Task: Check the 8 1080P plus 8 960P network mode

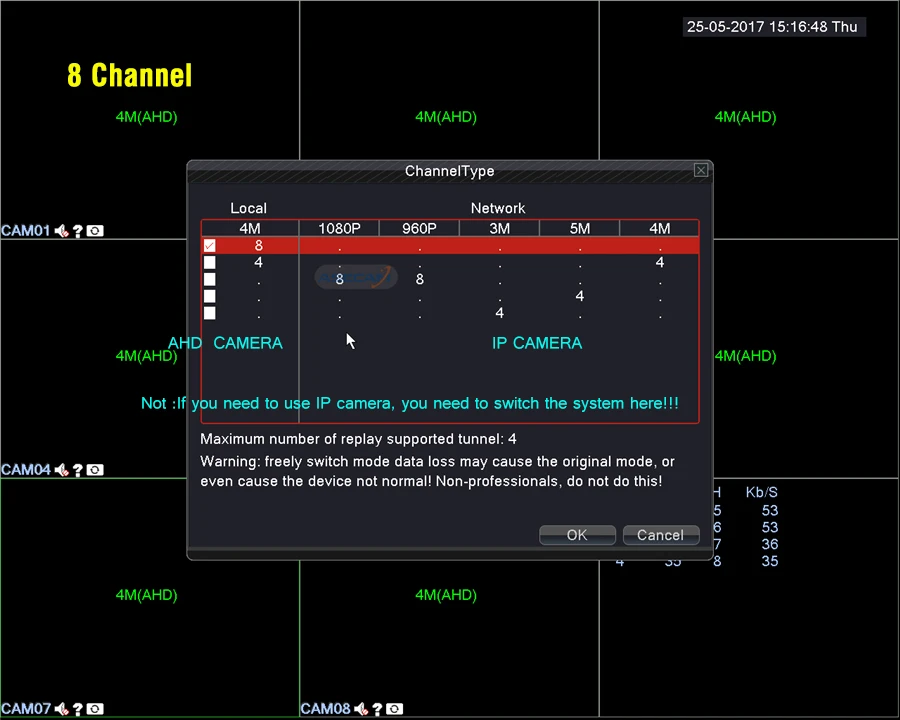Action: pyautogui.click(x=210, y=279)
